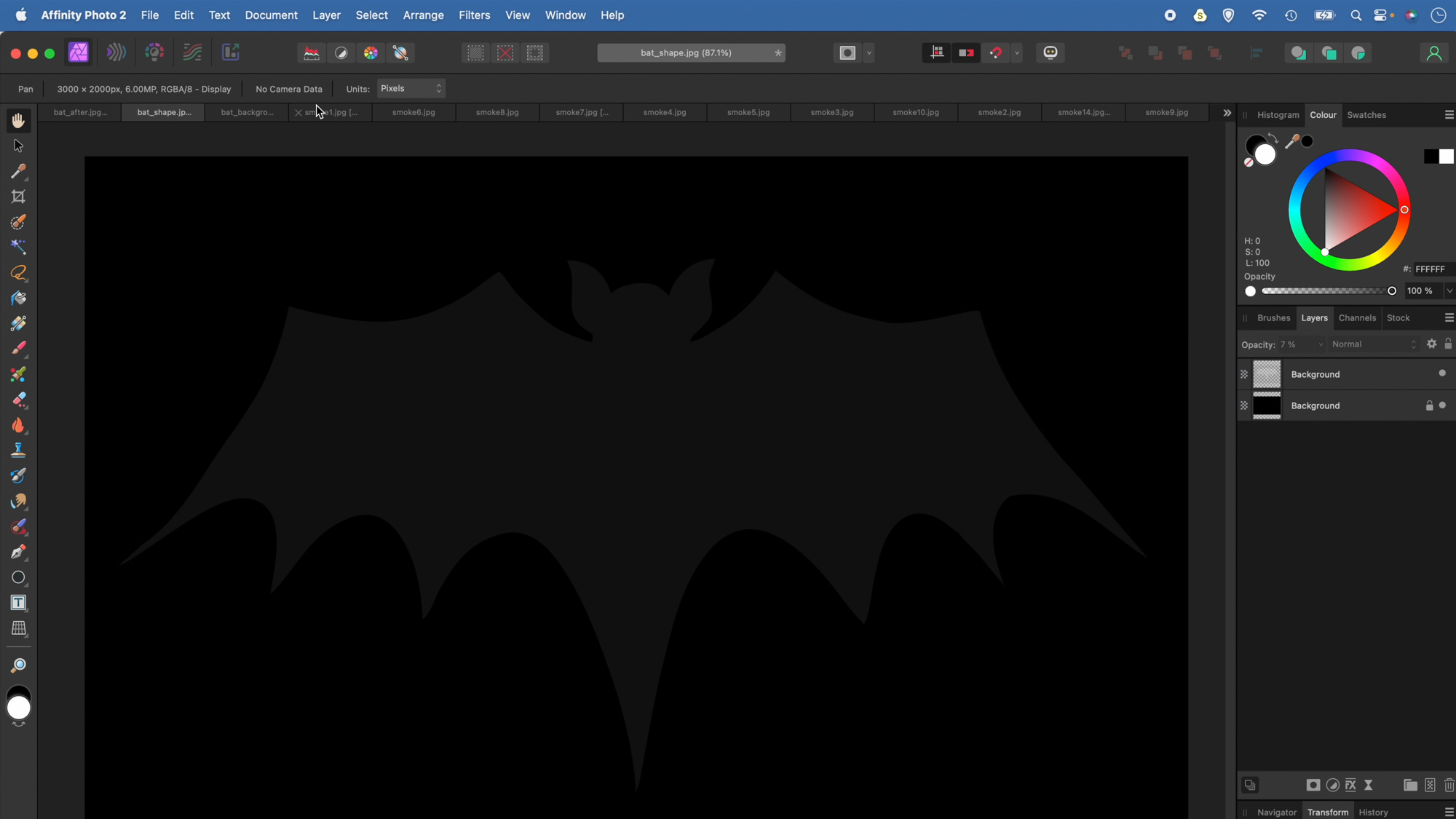Viewport: 1456px width, 819px height.
Task: Click Invert Selection in toolbar
Action: pyautogui.click(x=535, y=53)
